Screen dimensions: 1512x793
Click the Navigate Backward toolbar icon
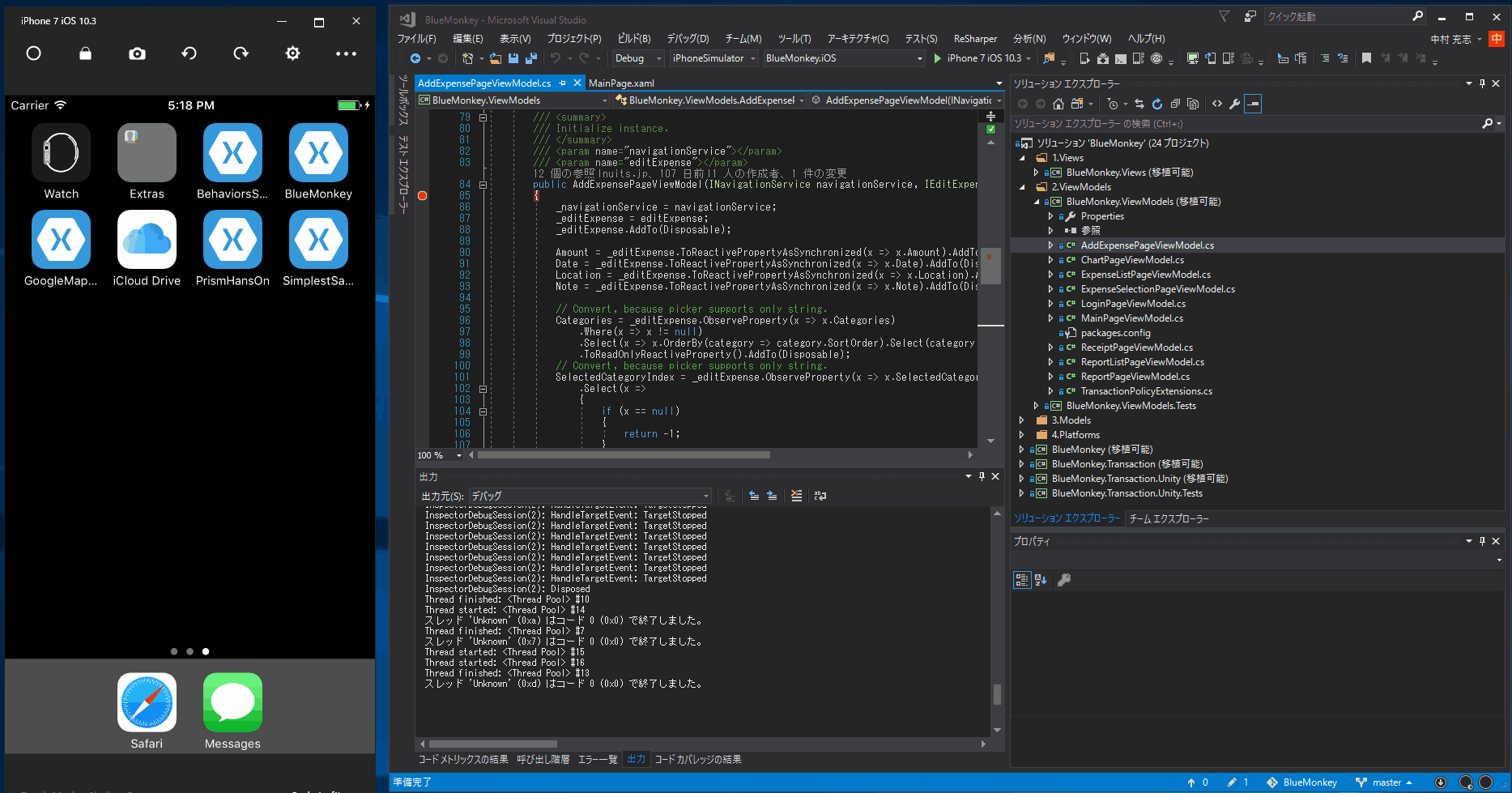point(415,58)
